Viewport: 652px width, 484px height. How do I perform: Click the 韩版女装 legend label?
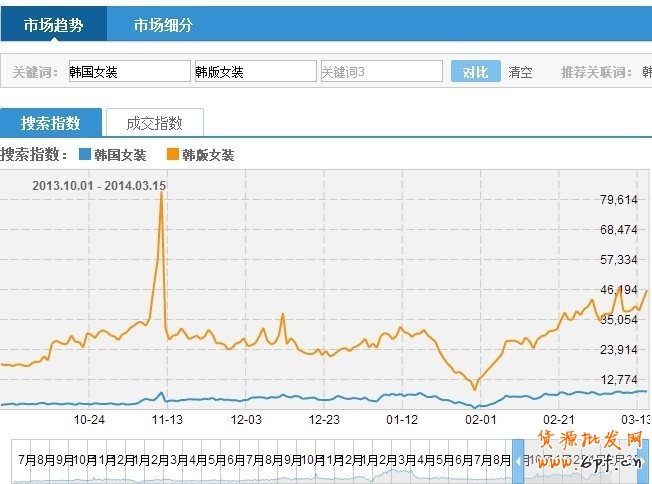pos(208,155)
